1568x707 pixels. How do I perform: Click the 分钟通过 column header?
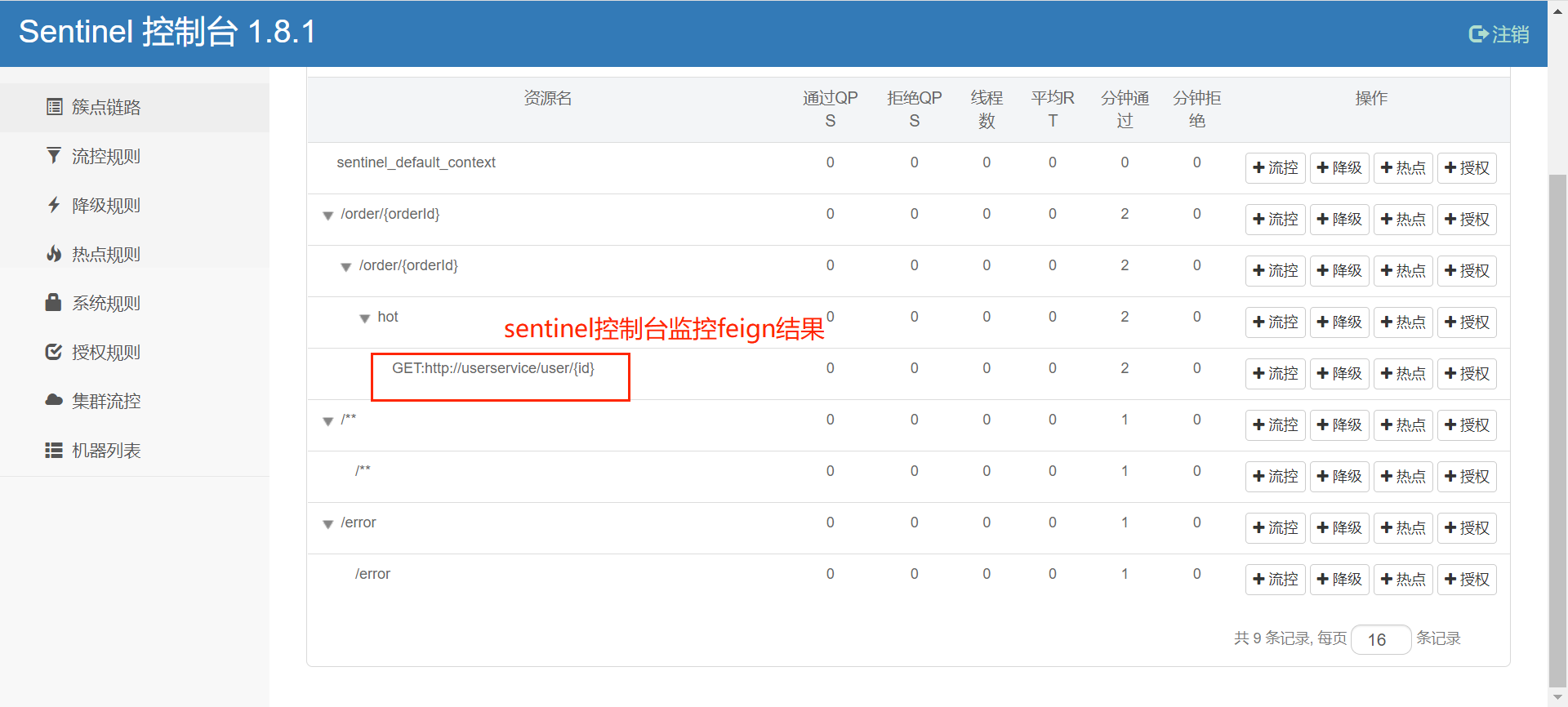click(x=1125, y=109)
